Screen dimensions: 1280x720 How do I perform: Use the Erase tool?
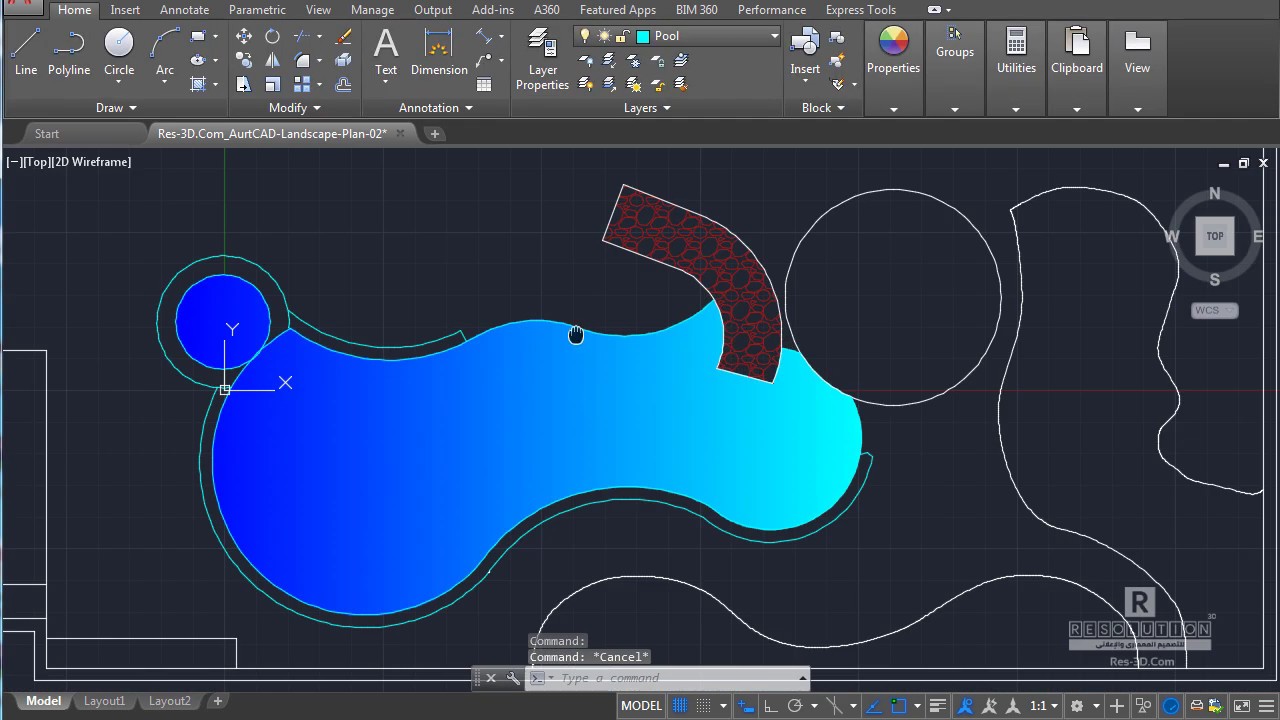tap(343, 36)
